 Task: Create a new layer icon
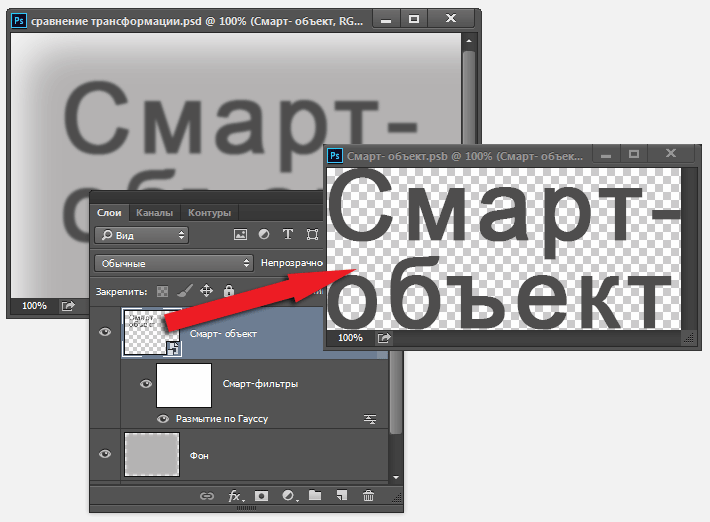tap(342, 496)
